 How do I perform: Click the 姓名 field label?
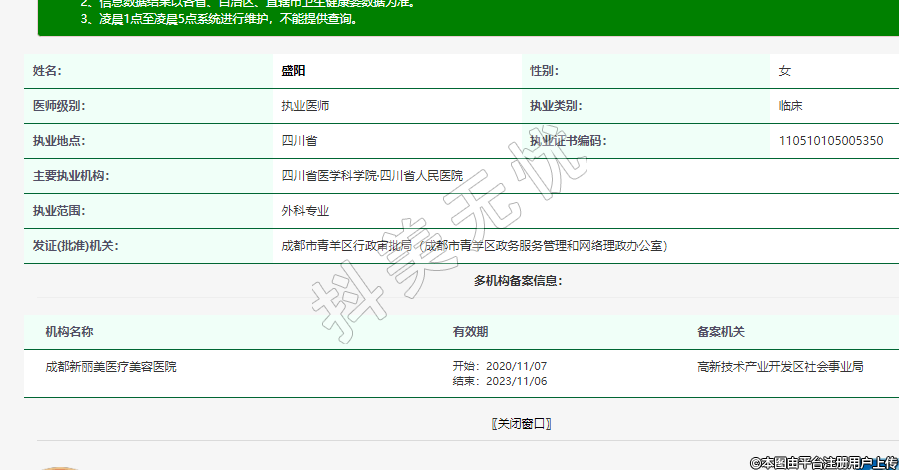47,71
